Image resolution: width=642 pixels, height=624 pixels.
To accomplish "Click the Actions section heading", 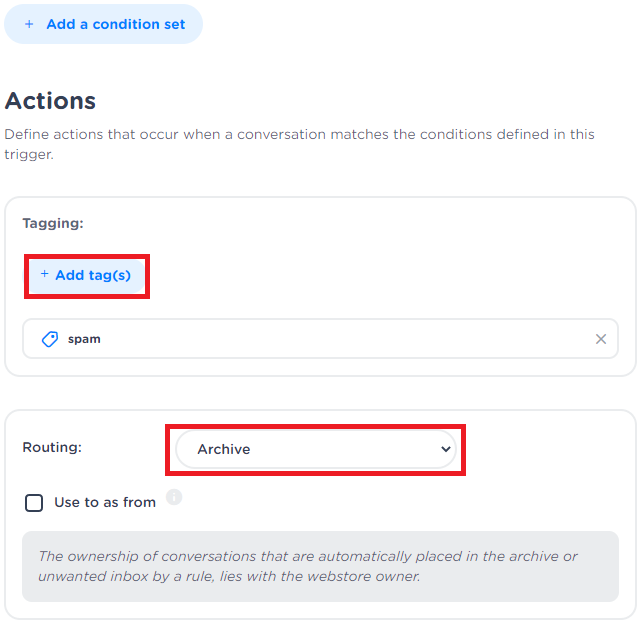I will point(50,101).
